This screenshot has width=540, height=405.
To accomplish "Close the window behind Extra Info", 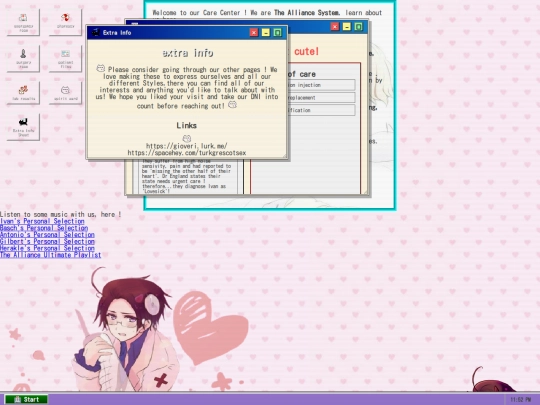I will 335,27.
